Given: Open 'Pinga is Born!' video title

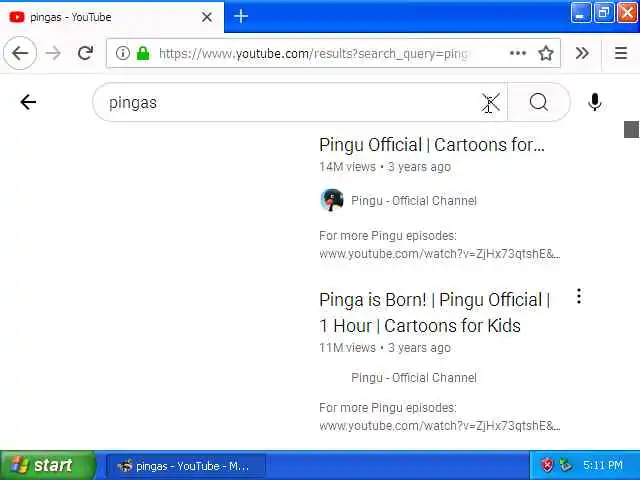Looking at the screenshot, I should [435, 313].
